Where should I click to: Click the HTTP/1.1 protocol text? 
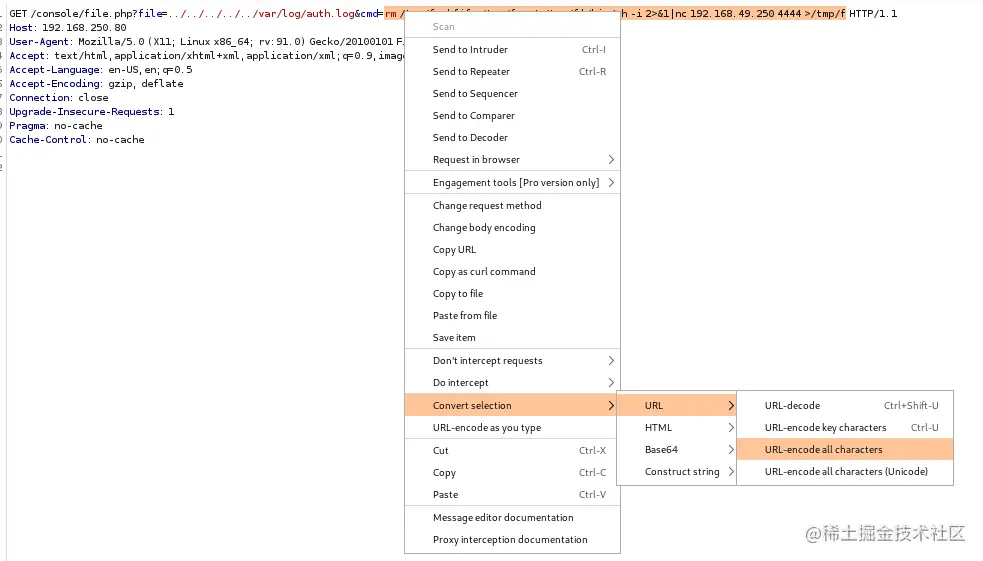[x=873, y=13]
